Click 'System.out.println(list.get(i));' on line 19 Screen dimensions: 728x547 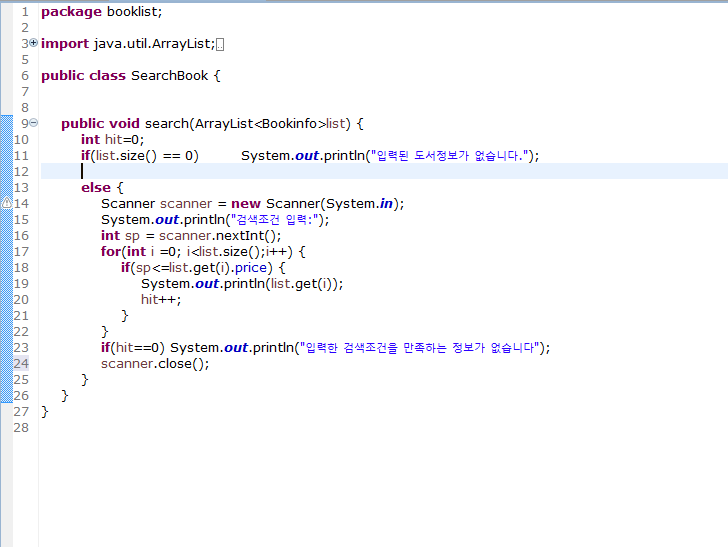(242, 284)
